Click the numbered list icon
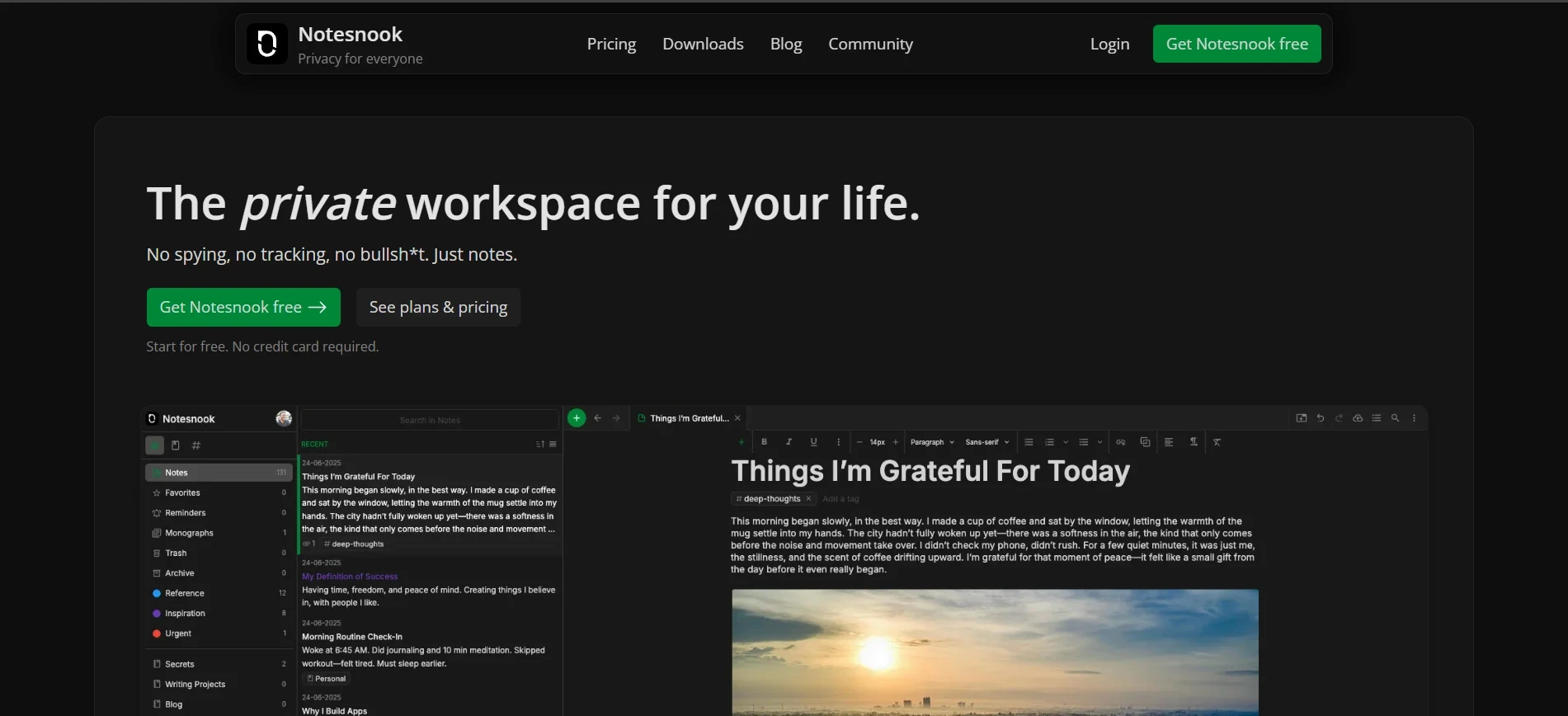The width and height of the screenshot is (1568, 716). tap(1049, 442)
